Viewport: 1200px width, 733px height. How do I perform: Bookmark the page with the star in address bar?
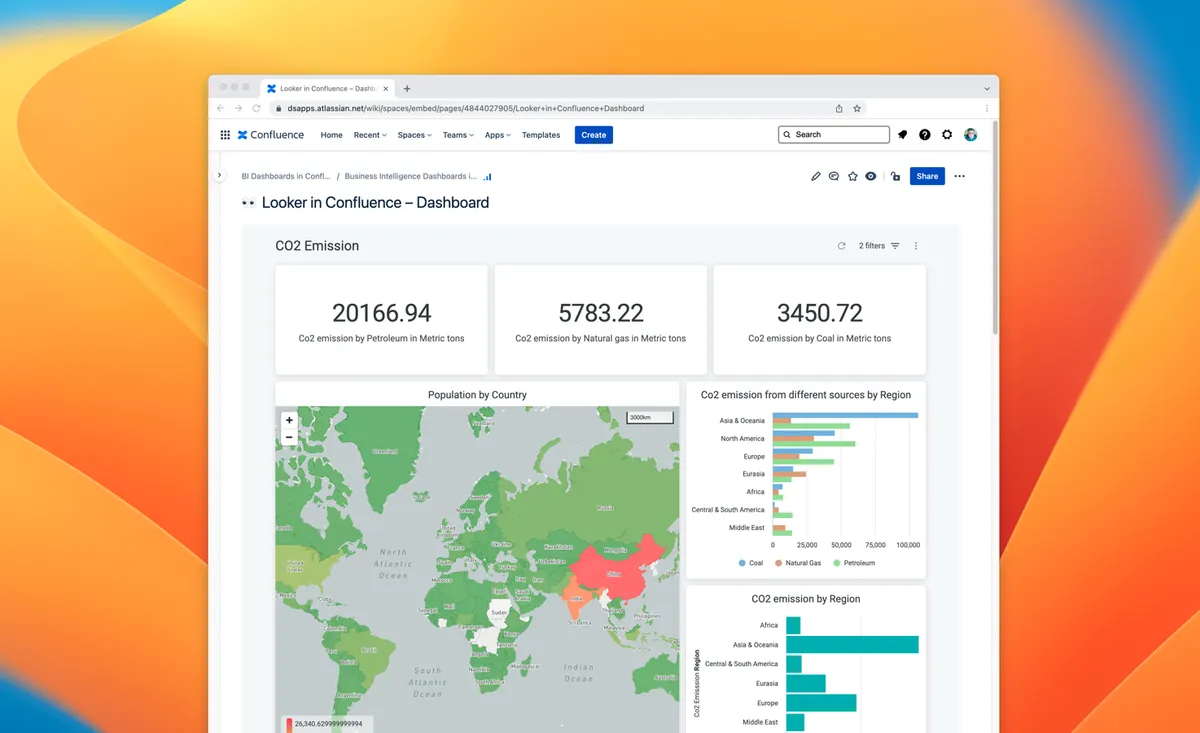click(857, 108)
